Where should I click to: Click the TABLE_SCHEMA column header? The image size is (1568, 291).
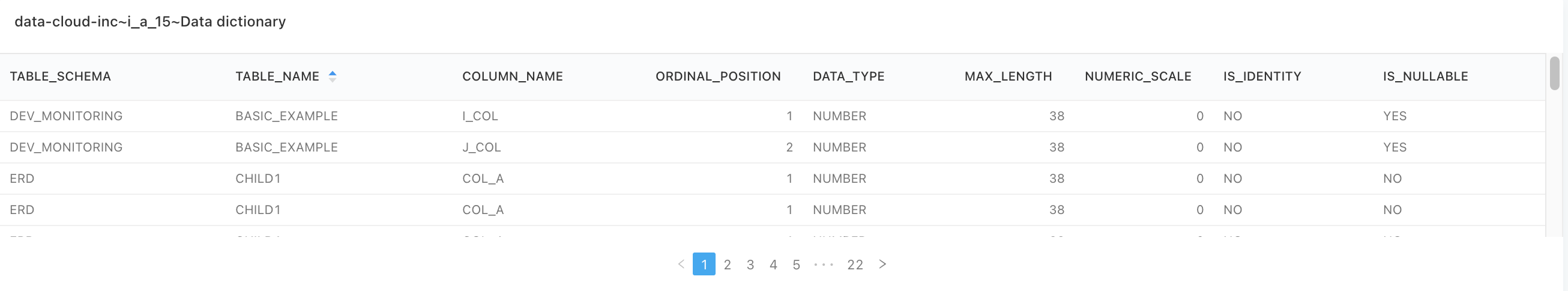point(60,76)
